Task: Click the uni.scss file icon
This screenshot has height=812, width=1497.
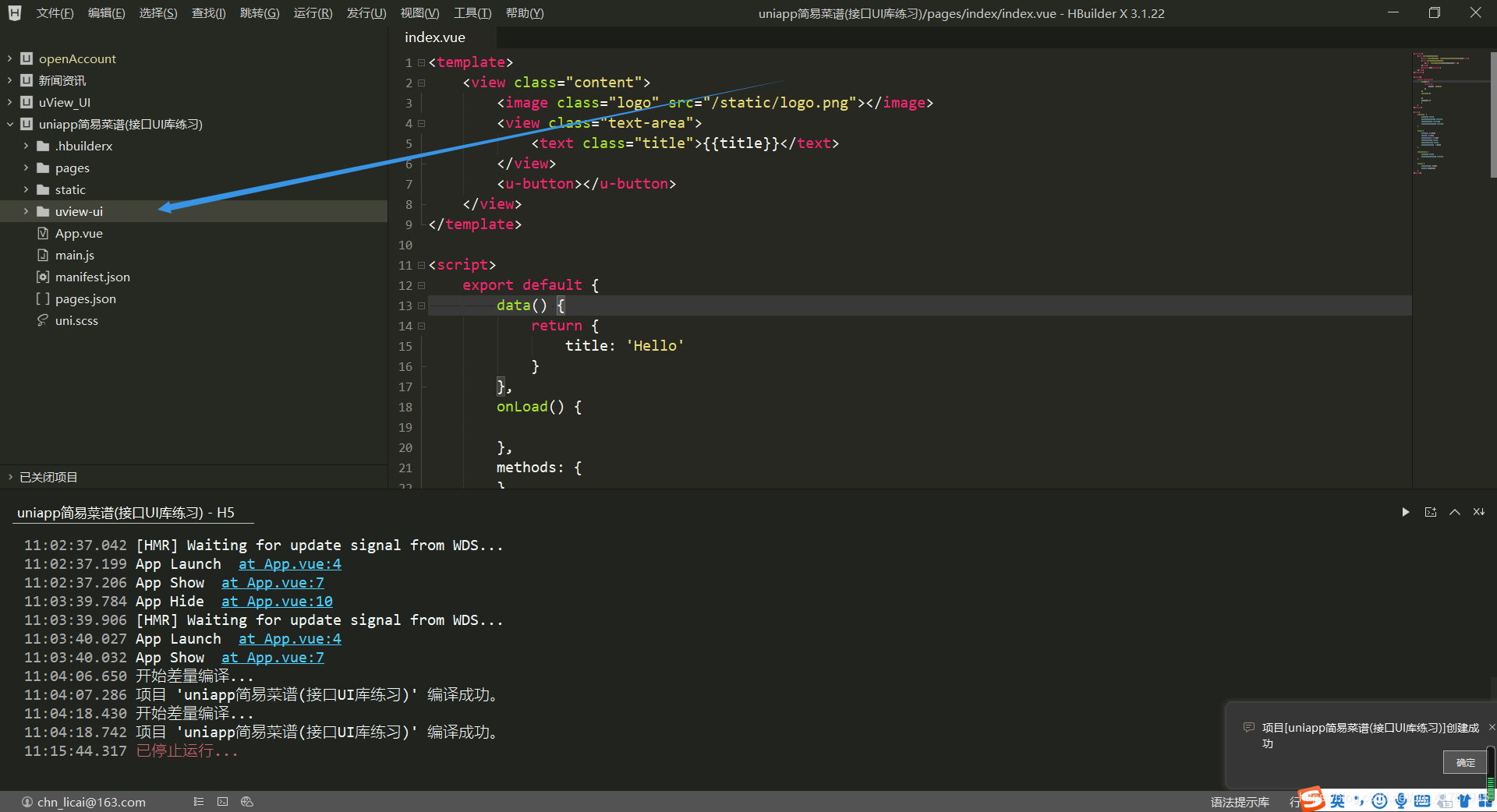Action: pos(43,320)
